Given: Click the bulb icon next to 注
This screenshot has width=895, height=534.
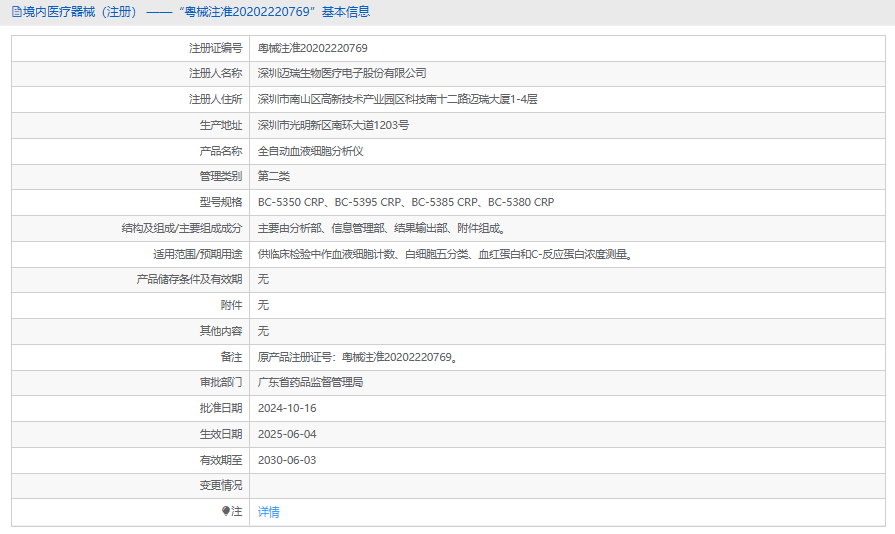Looking at the screenshot, I should [226, 511].
